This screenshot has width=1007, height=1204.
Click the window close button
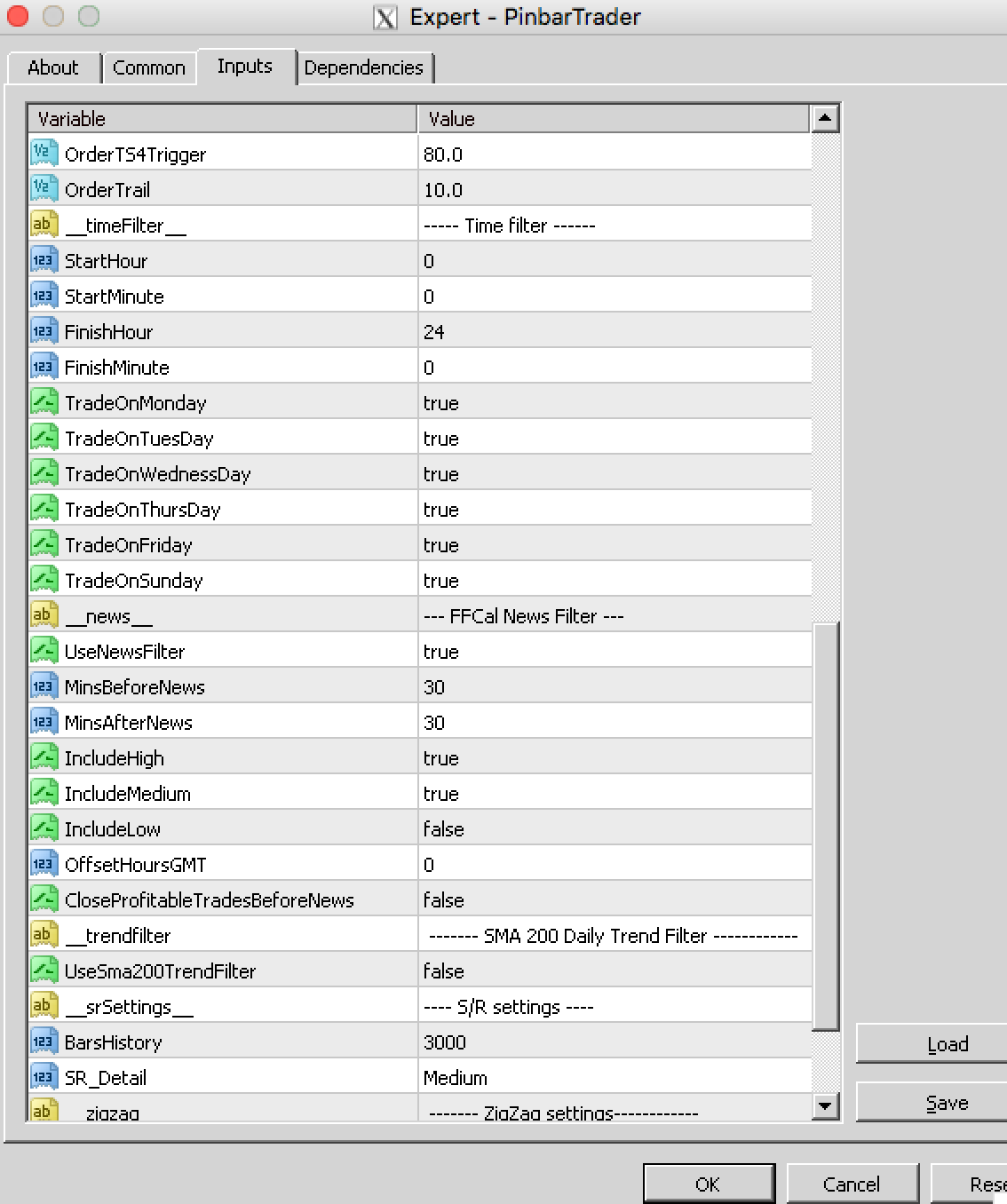[x=17, y=16]
